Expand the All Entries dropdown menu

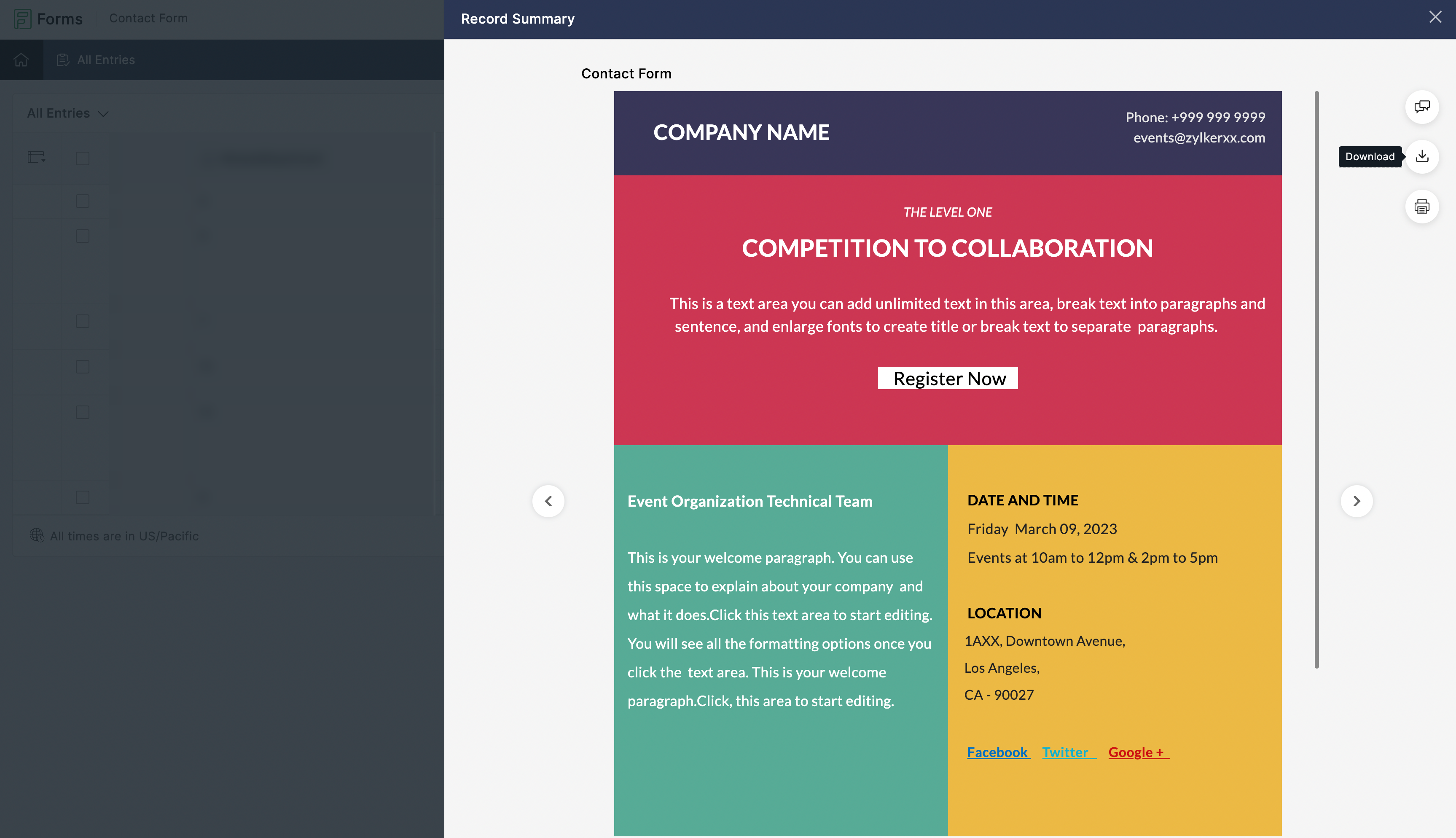67,113
